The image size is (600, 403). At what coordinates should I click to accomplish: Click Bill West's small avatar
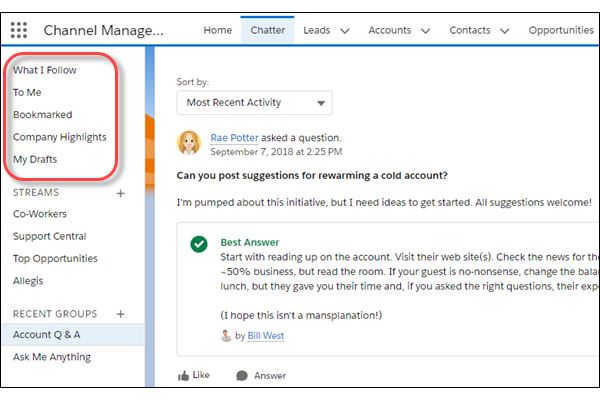pyautogui.click(x=226, y=336)
